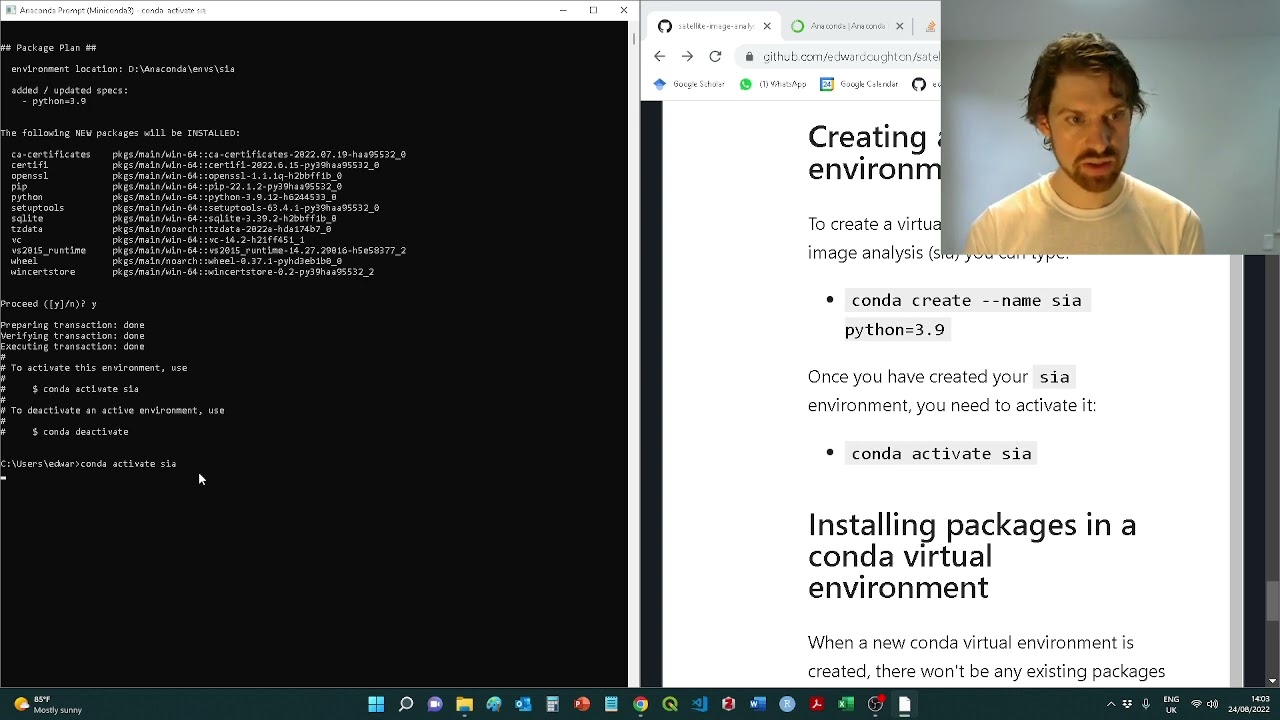Open the Stack Overflow tab
This screenshot has width=1280, height=720.
[x=930, y=26]
